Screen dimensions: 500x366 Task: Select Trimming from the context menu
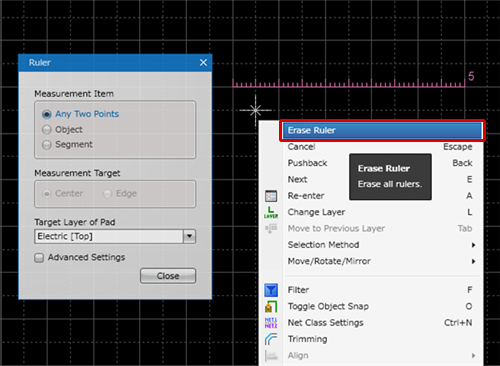(x=382, y=339)
